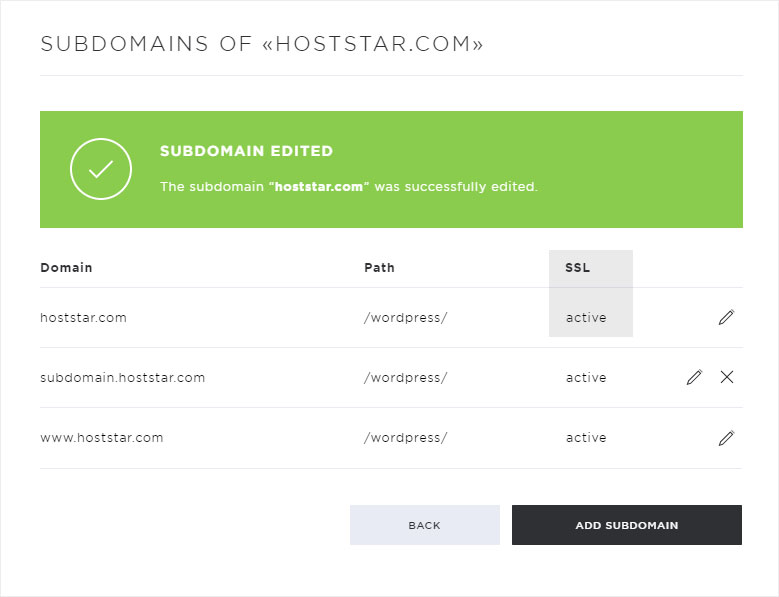The width and height of the screenshot is (779, 597).
Task: Click the www.hoststar.com domain entry
Action: tap(102, 438)
